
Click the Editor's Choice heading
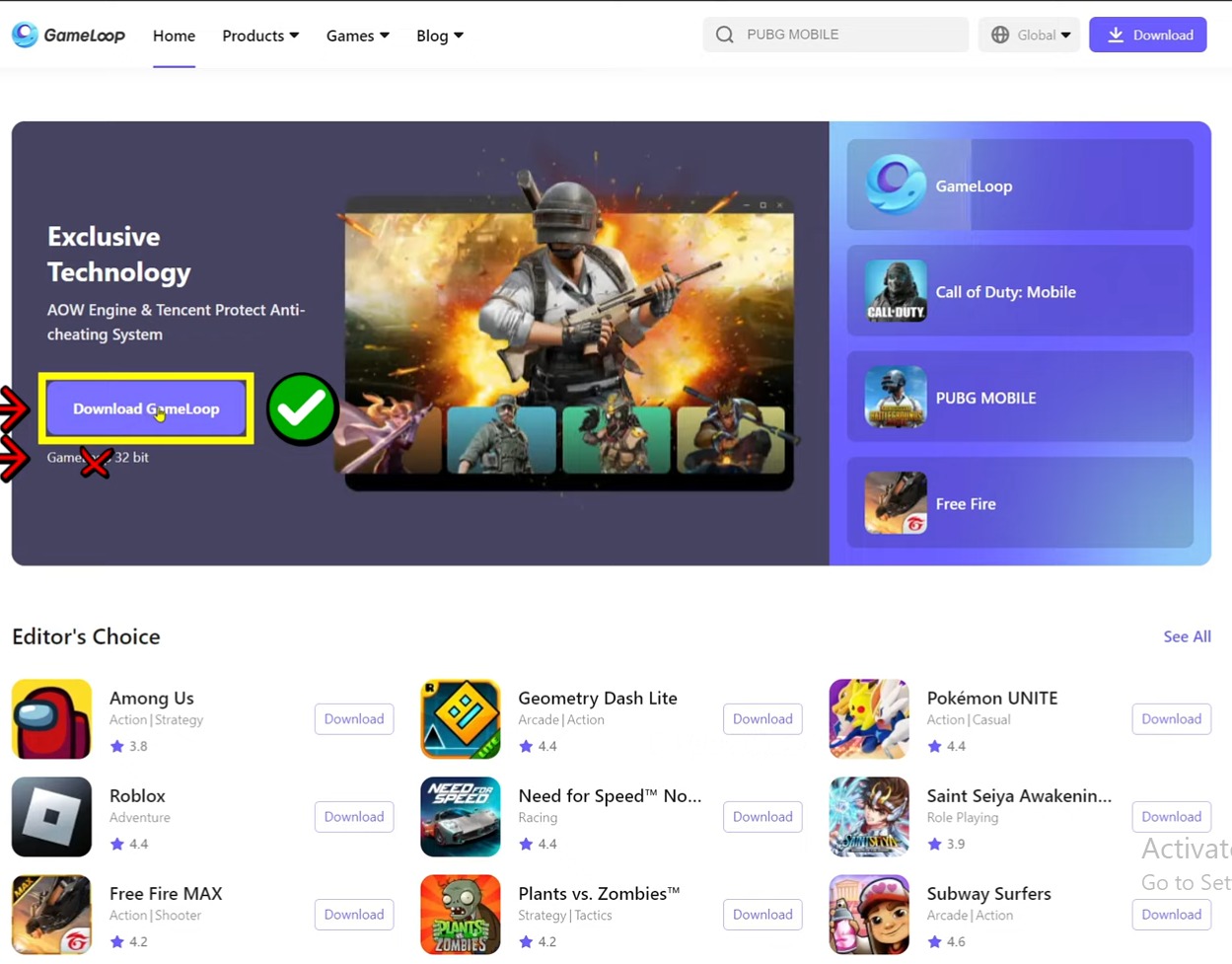point(86,636)
